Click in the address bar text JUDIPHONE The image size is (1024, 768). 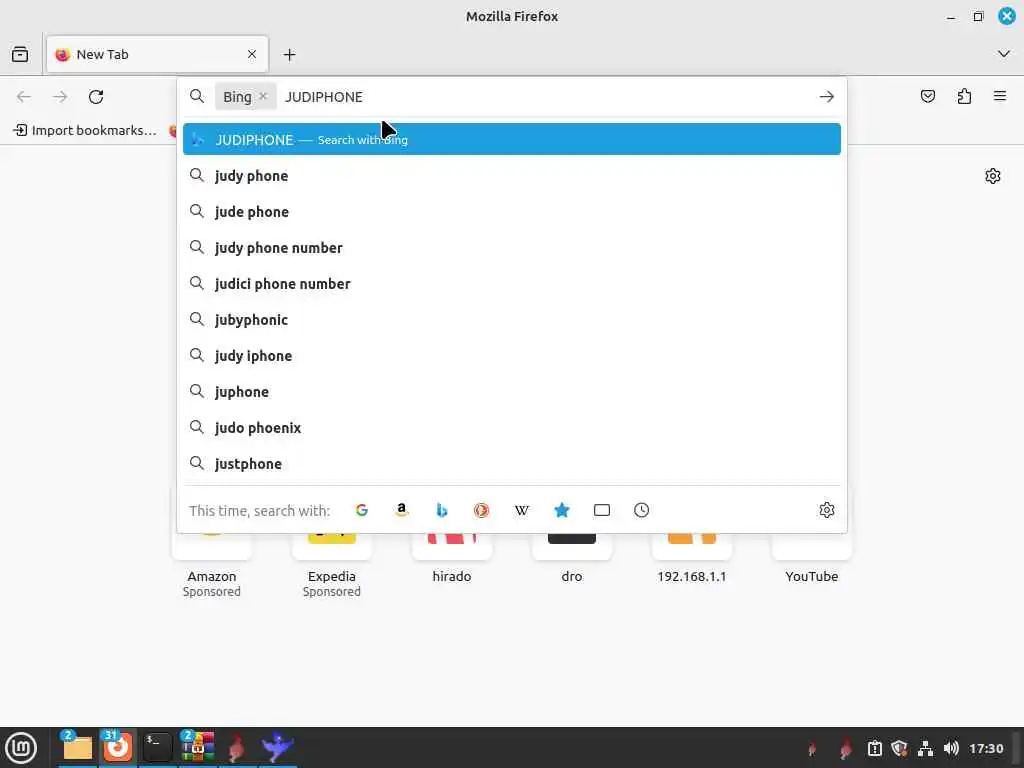point(324,97)
